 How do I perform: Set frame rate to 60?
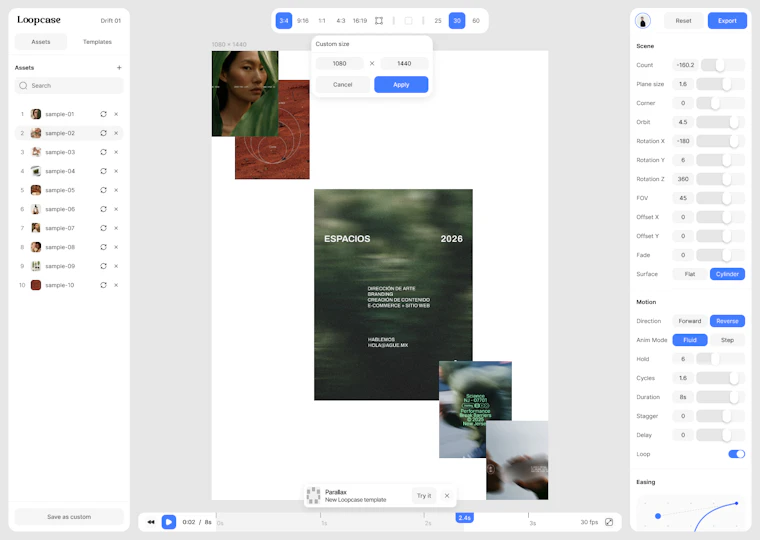[476, 20]
